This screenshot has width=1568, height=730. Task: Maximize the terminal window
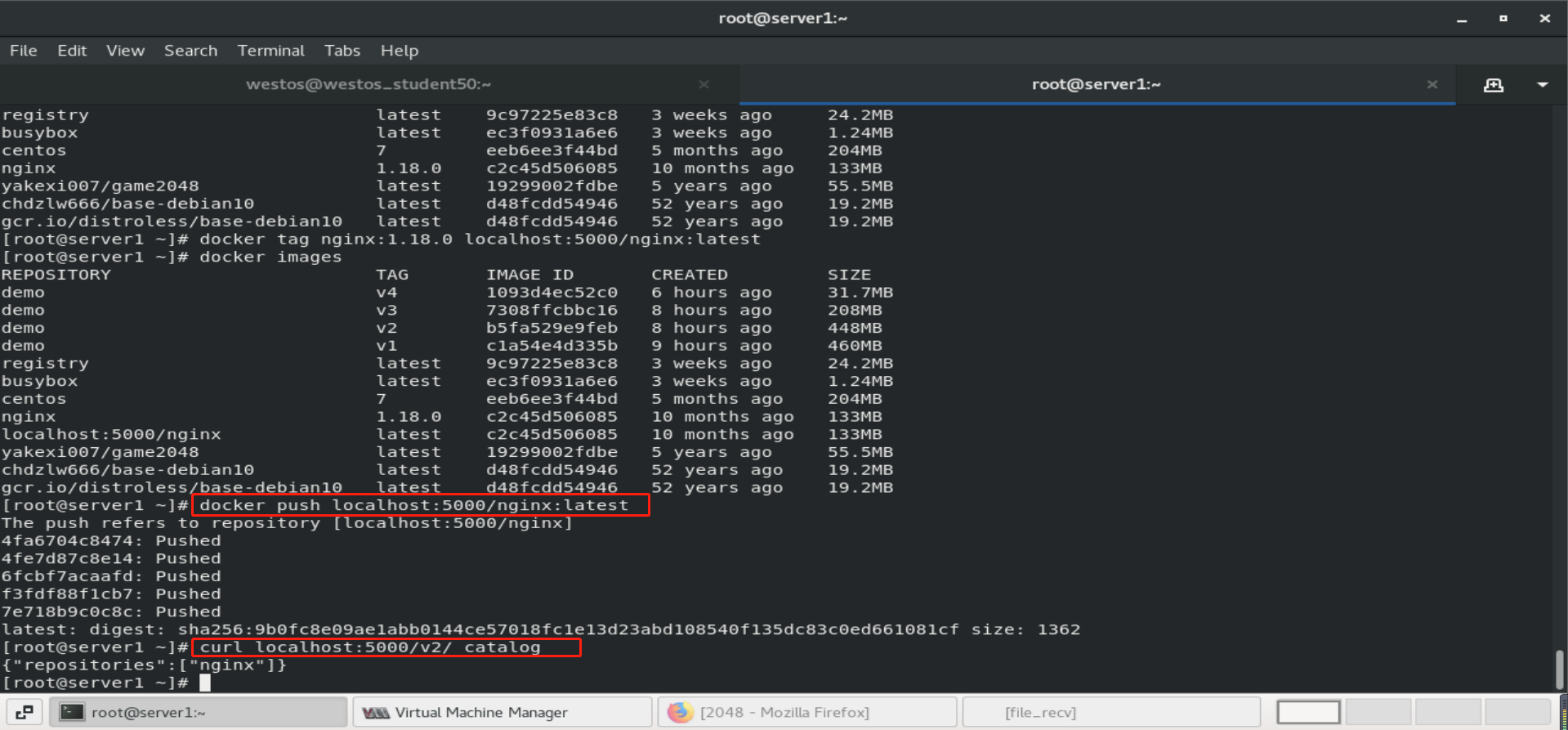point(1503,19)
